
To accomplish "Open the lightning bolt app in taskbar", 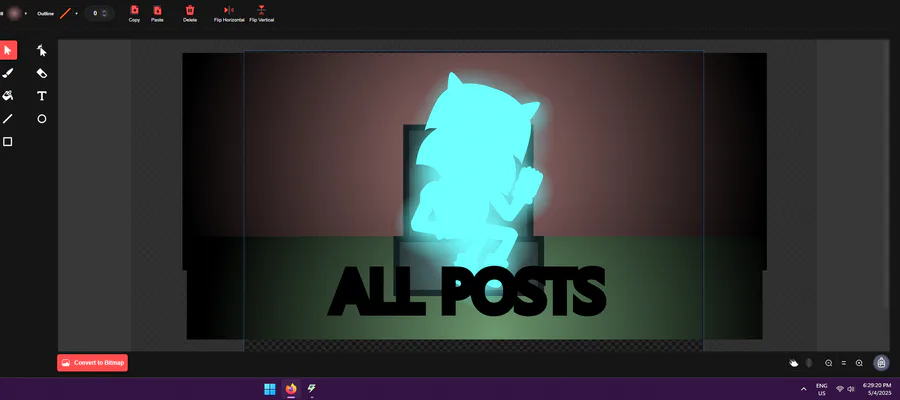I will (x=312, y=389).
